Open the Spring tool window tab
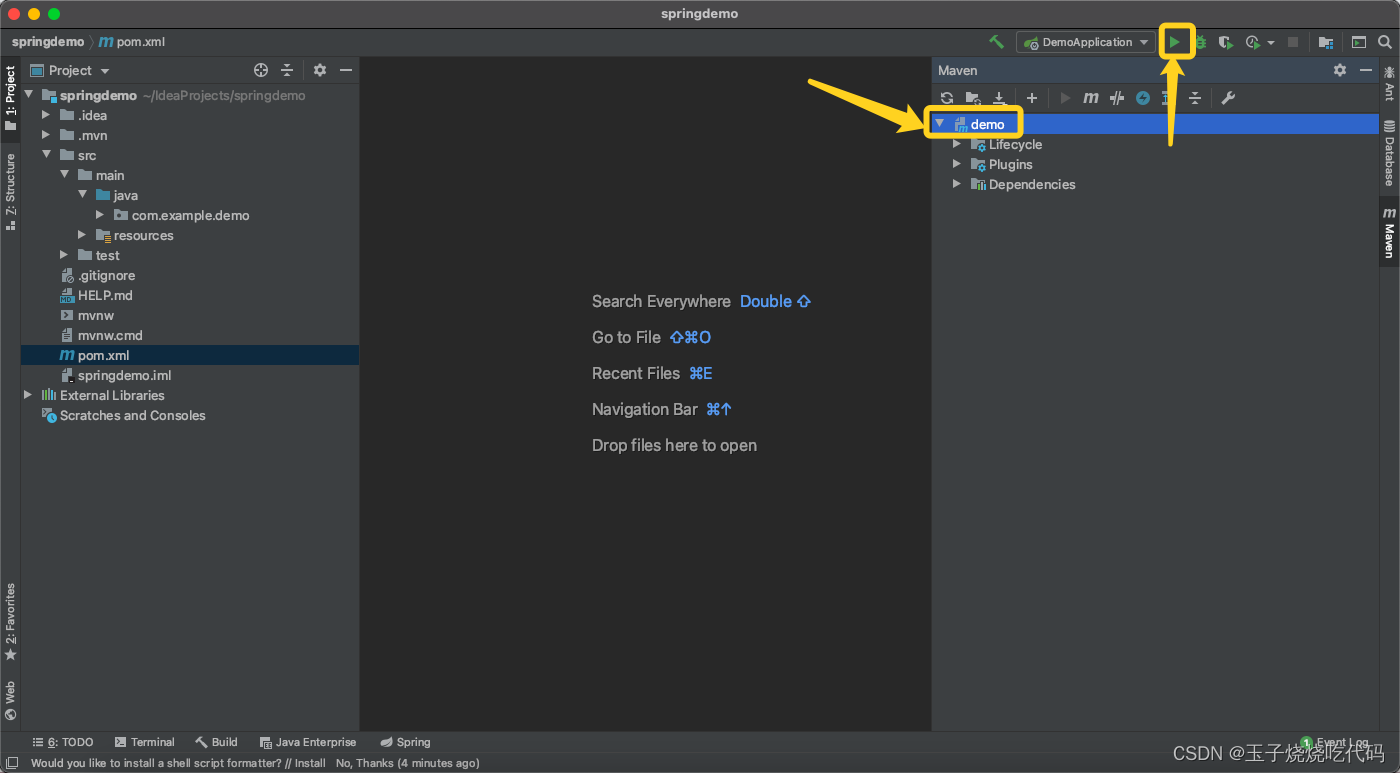The image size is (1400, 773). click(x=405, y=742)
